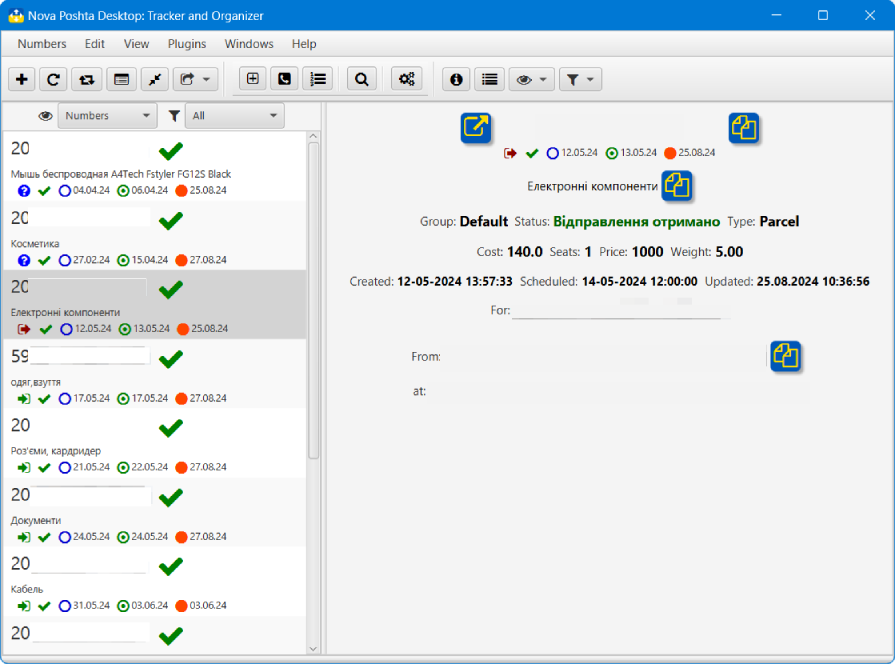Open settings with the gears icon
895x664 pixels.
406,79
